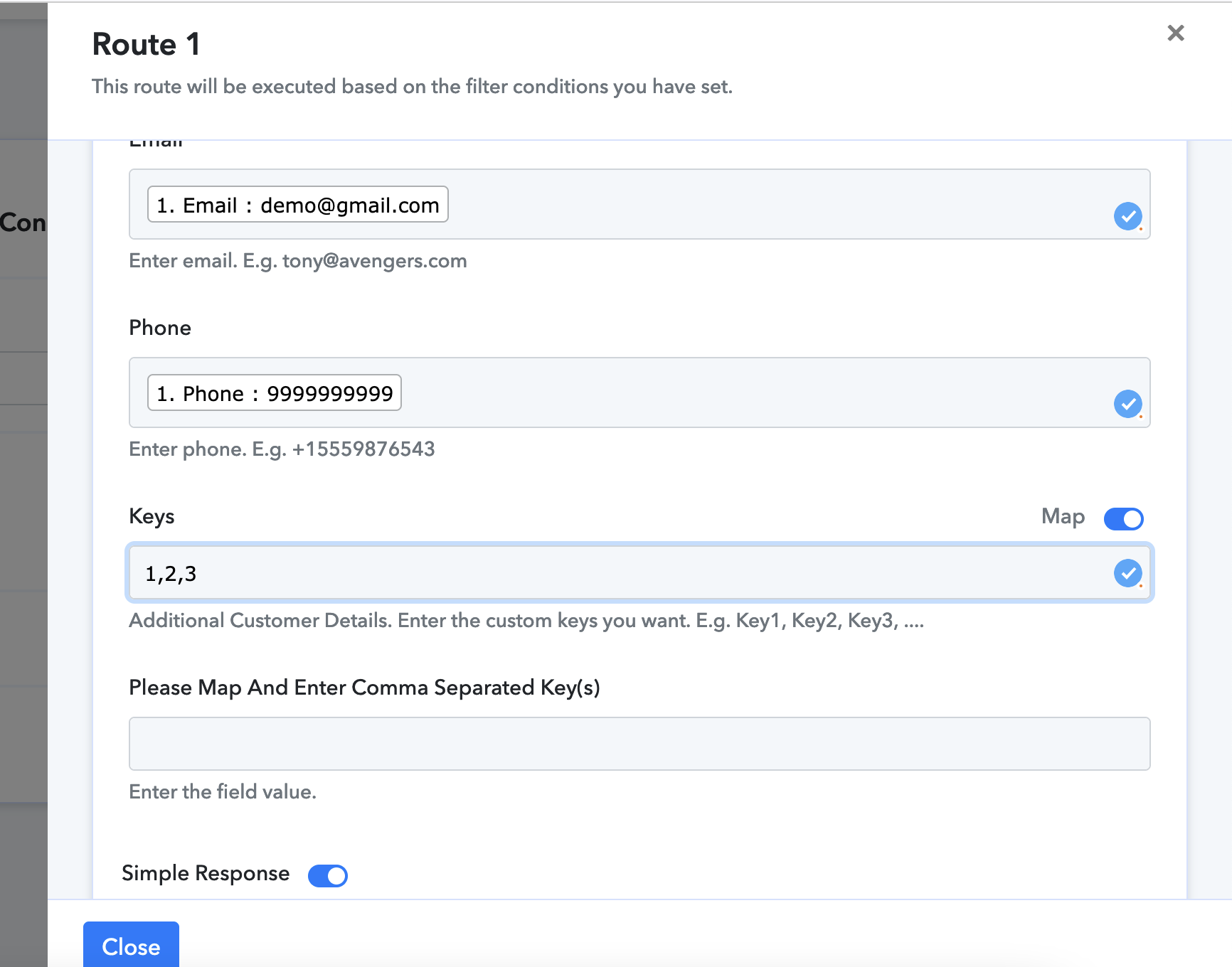Click the 'Keys' field label

pos(152,516)
